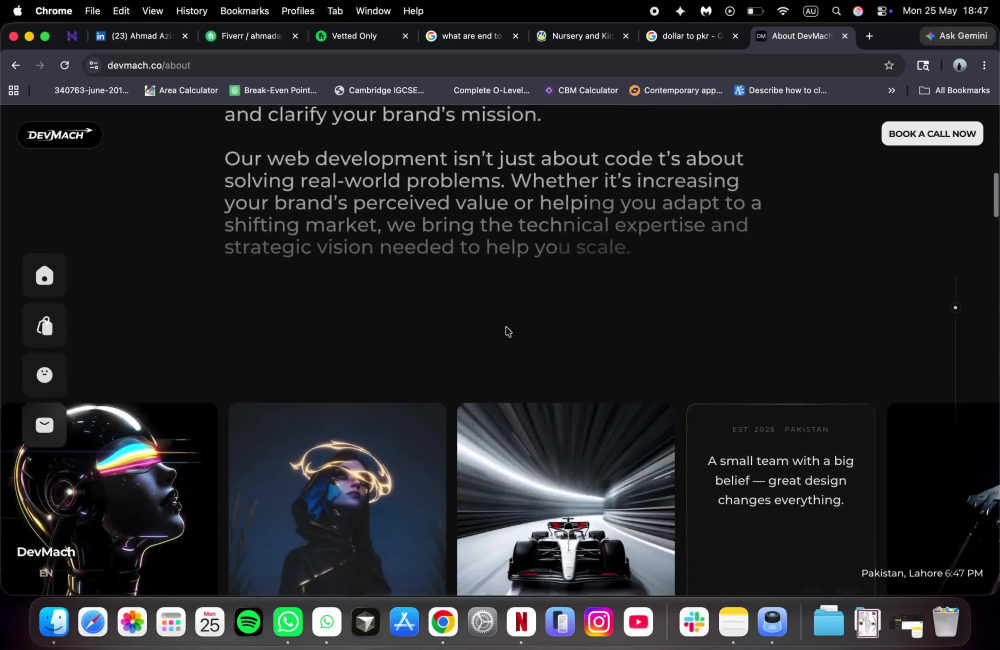
Task: Click the 'A small team with a big belief' card
Action: point(781,499)
